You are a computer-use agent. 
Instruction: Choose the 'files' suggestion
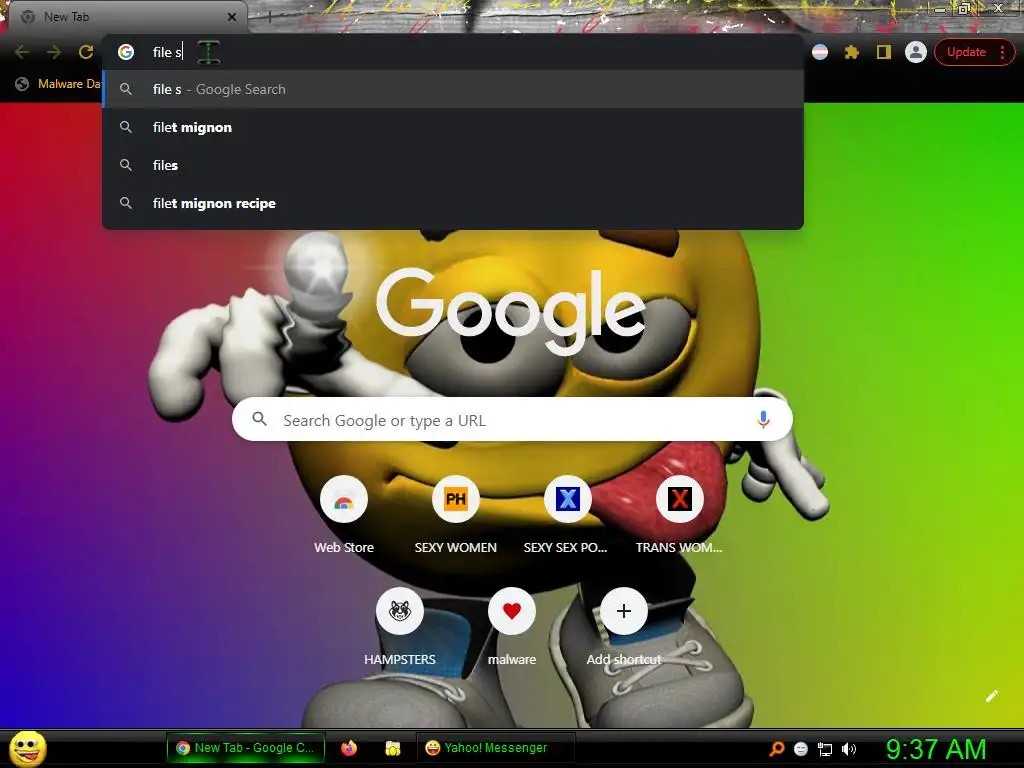click(453, 165)
